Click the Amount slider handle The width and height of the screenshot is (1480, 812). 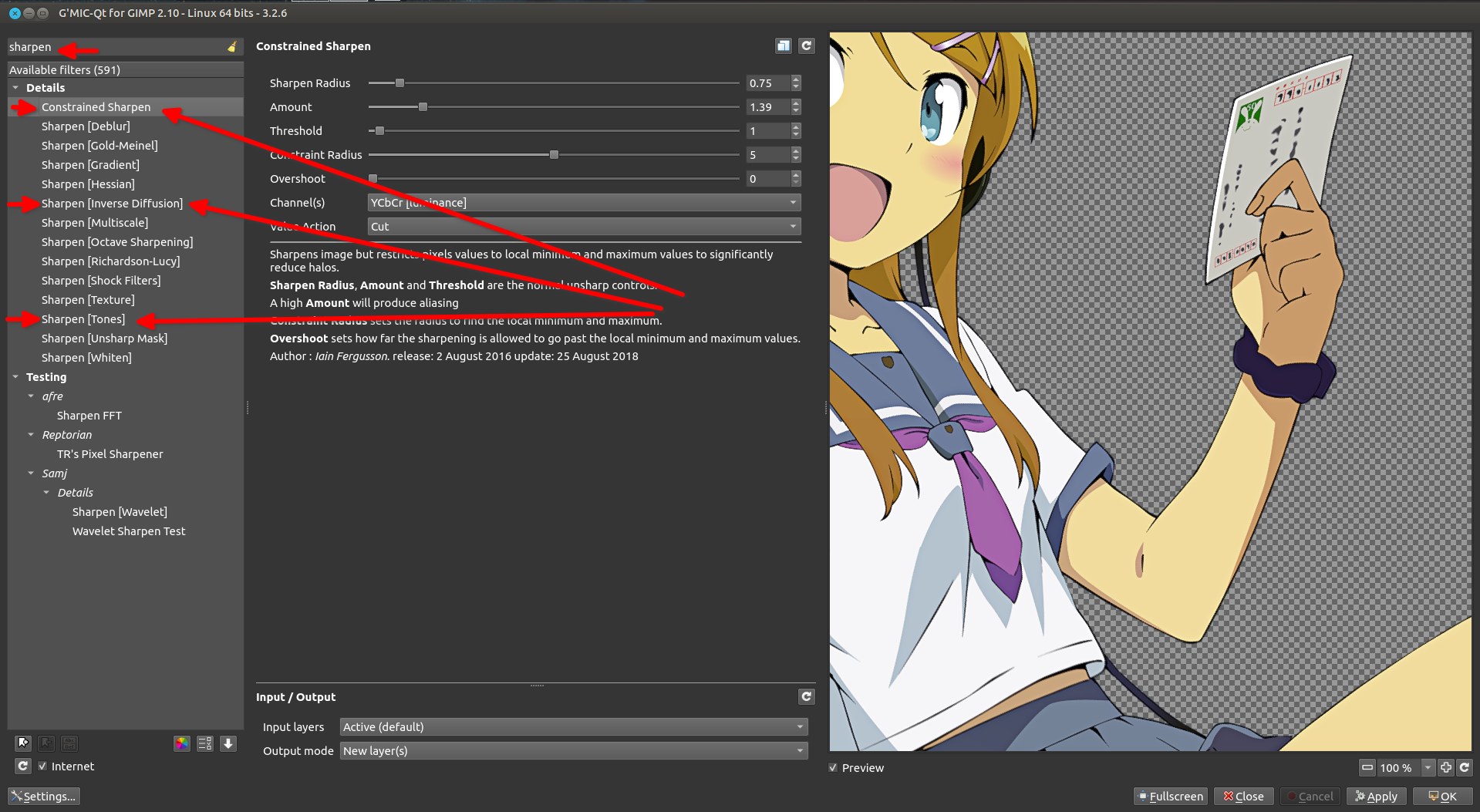pos(423,107)
